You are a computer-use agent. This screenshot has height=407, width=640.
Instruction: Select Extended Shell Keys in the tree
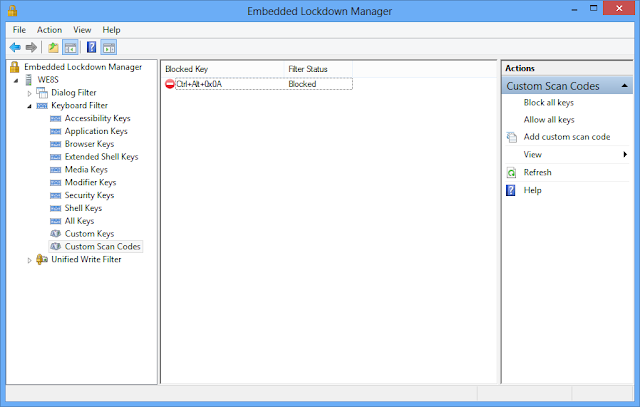[101, 157]
